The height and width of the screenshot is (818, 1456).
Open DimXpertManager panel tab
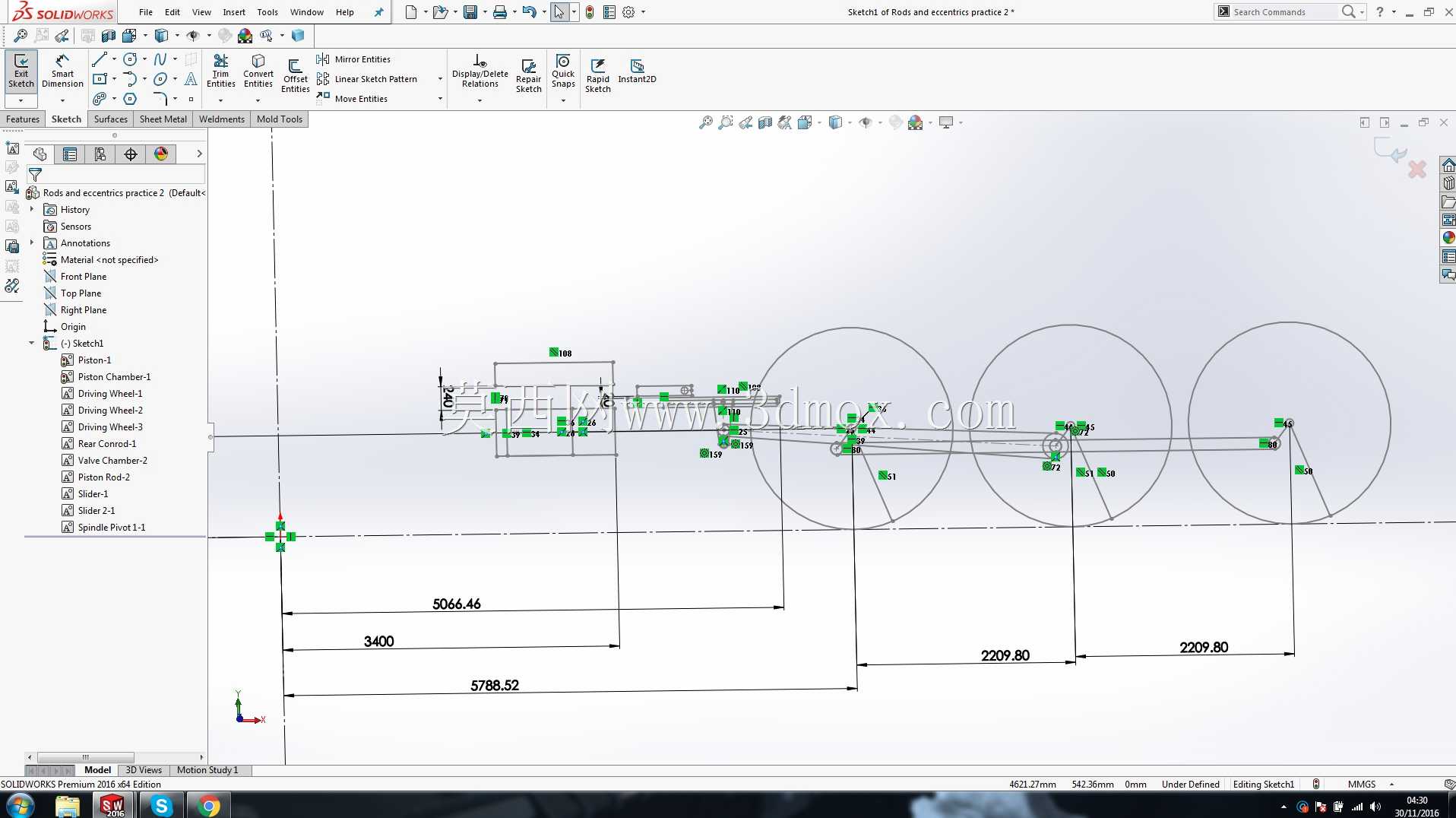[131, 154]
